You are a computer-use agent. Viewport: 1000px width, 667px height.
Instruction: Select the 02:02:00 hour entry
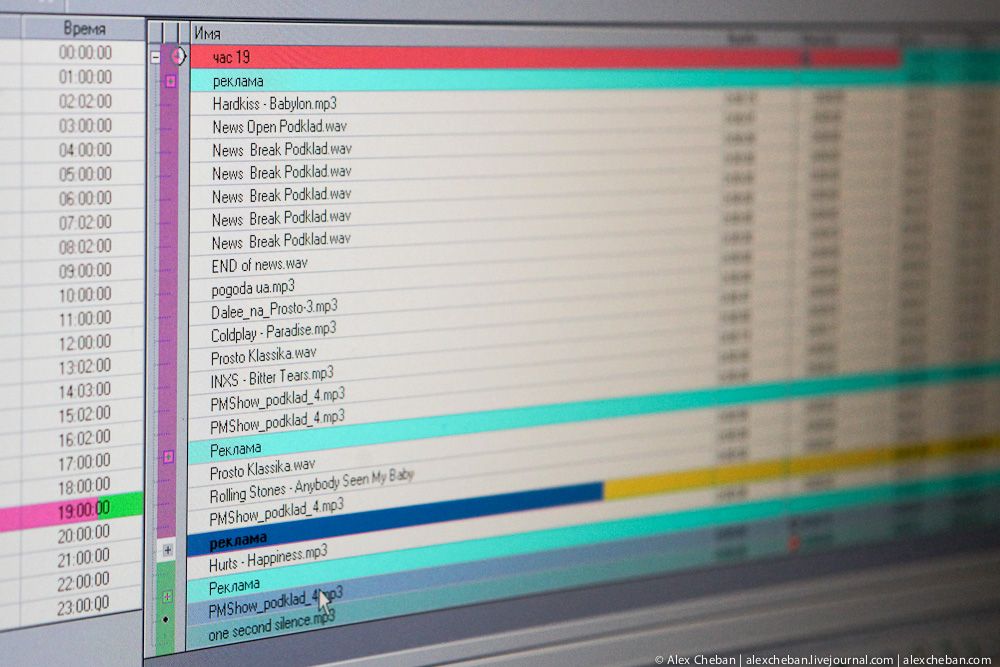tap(85, 101)
